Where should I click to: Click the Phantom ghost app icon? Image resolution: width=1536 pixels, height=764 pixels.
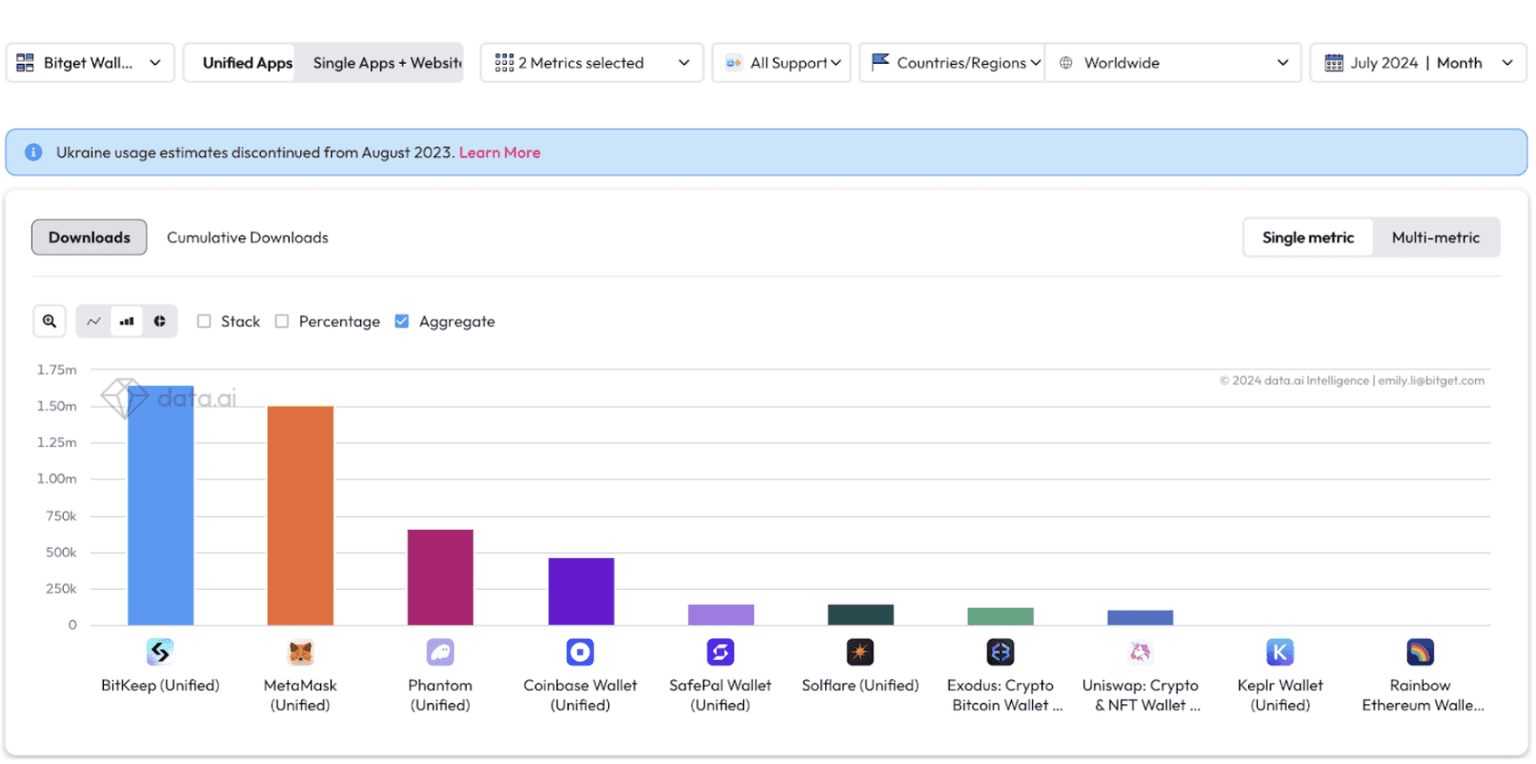(x=440, y=653)
